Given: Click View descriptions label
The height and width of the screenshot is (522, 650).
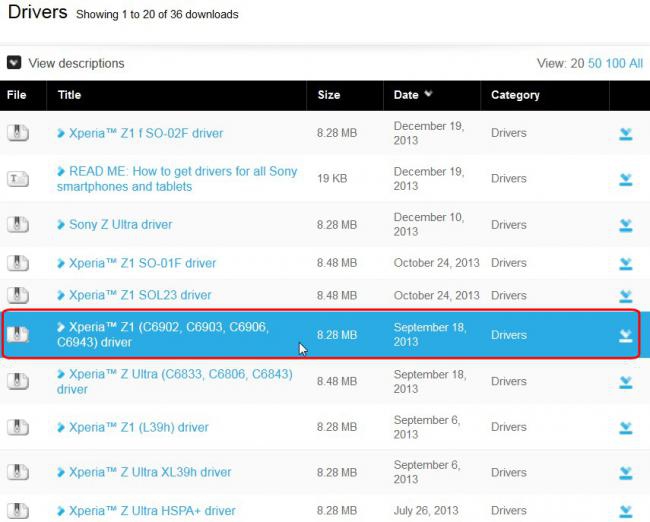Looking at the screenshot, I should pyautogui.click(x=76, y=63).
